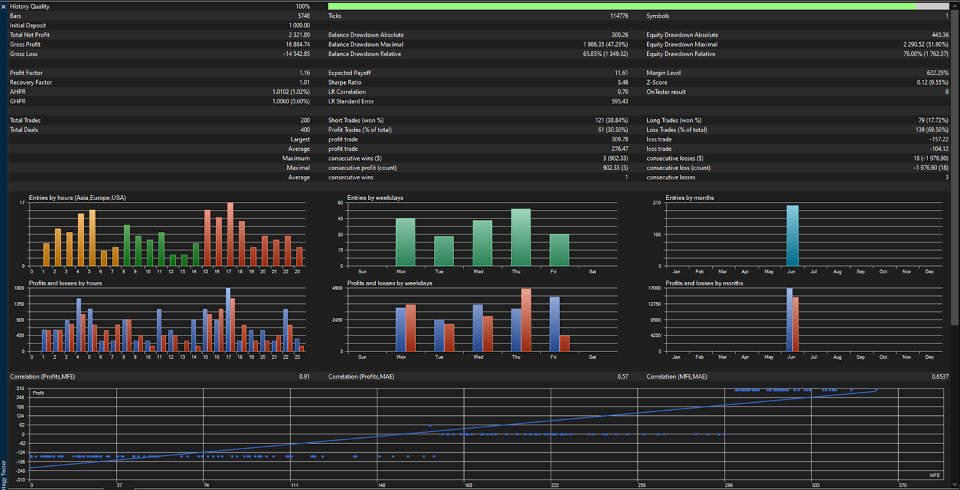Select the Entries by hours chart title
This screenshot has height=490, width=960.
(78, 198)
